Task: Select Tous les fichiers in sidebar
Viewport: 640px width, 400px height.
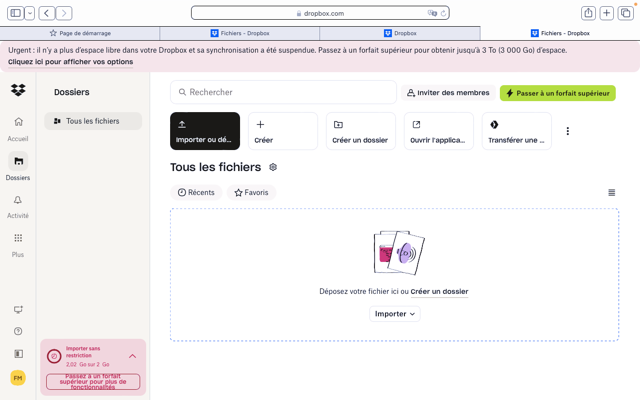Action: click(93, 121)
